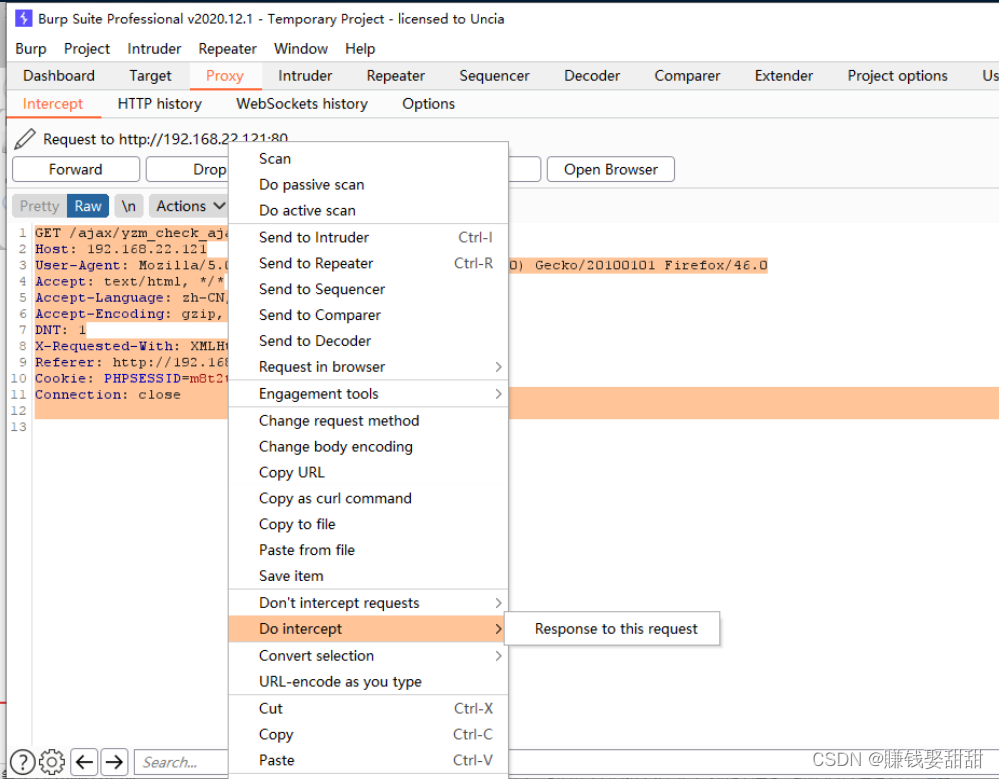Expand Do intercept submenu
This screenshot has height=779, width=999.
(x=368, y=629)
